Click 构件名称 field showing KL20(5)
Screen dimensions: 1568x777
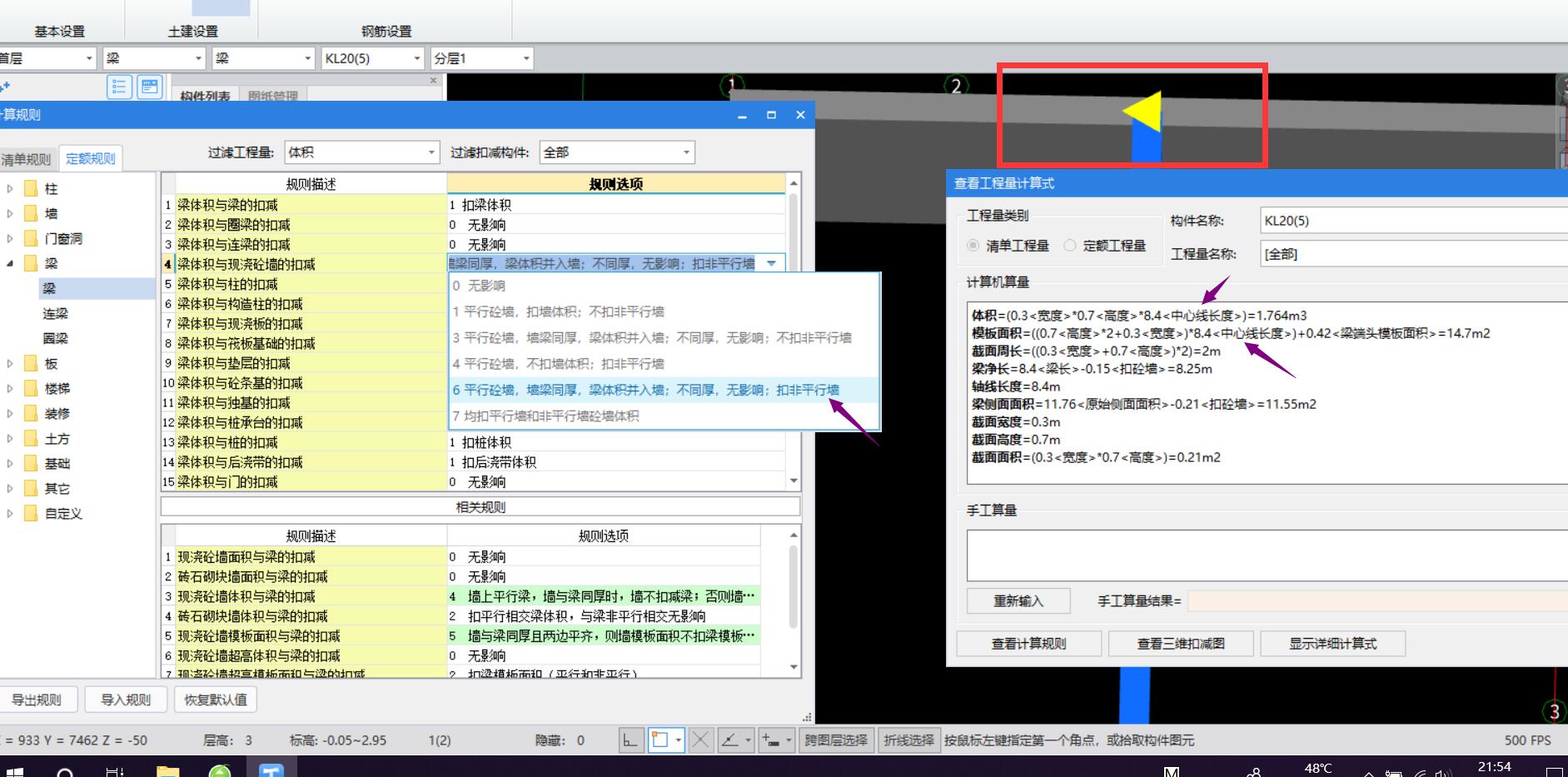1414,221
